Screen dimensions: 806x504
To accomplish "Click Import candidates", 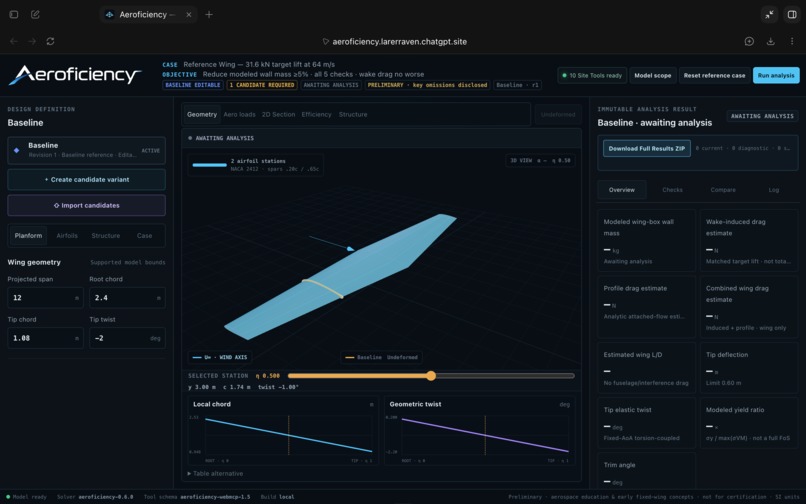I will 86,205.
